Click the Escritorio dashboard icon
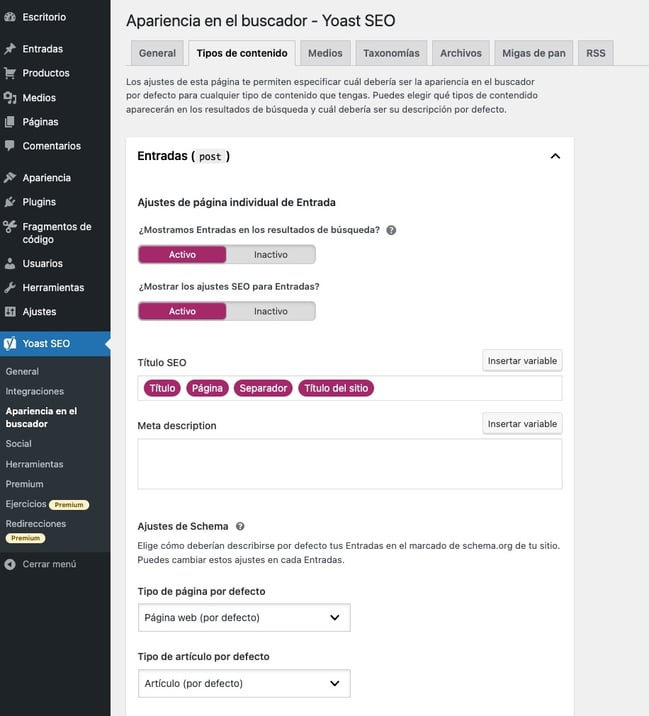649x716 pixels. [10, 17]
